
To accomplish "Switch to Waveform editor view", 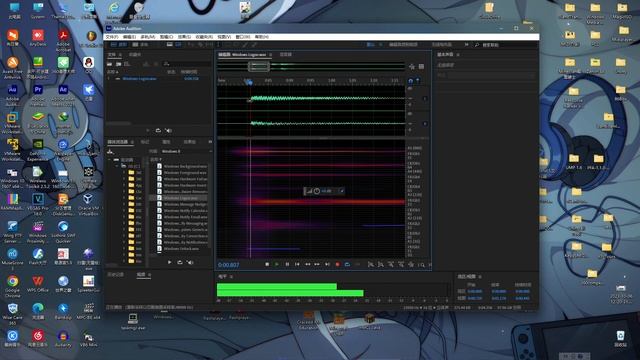I will click(119, 44).
